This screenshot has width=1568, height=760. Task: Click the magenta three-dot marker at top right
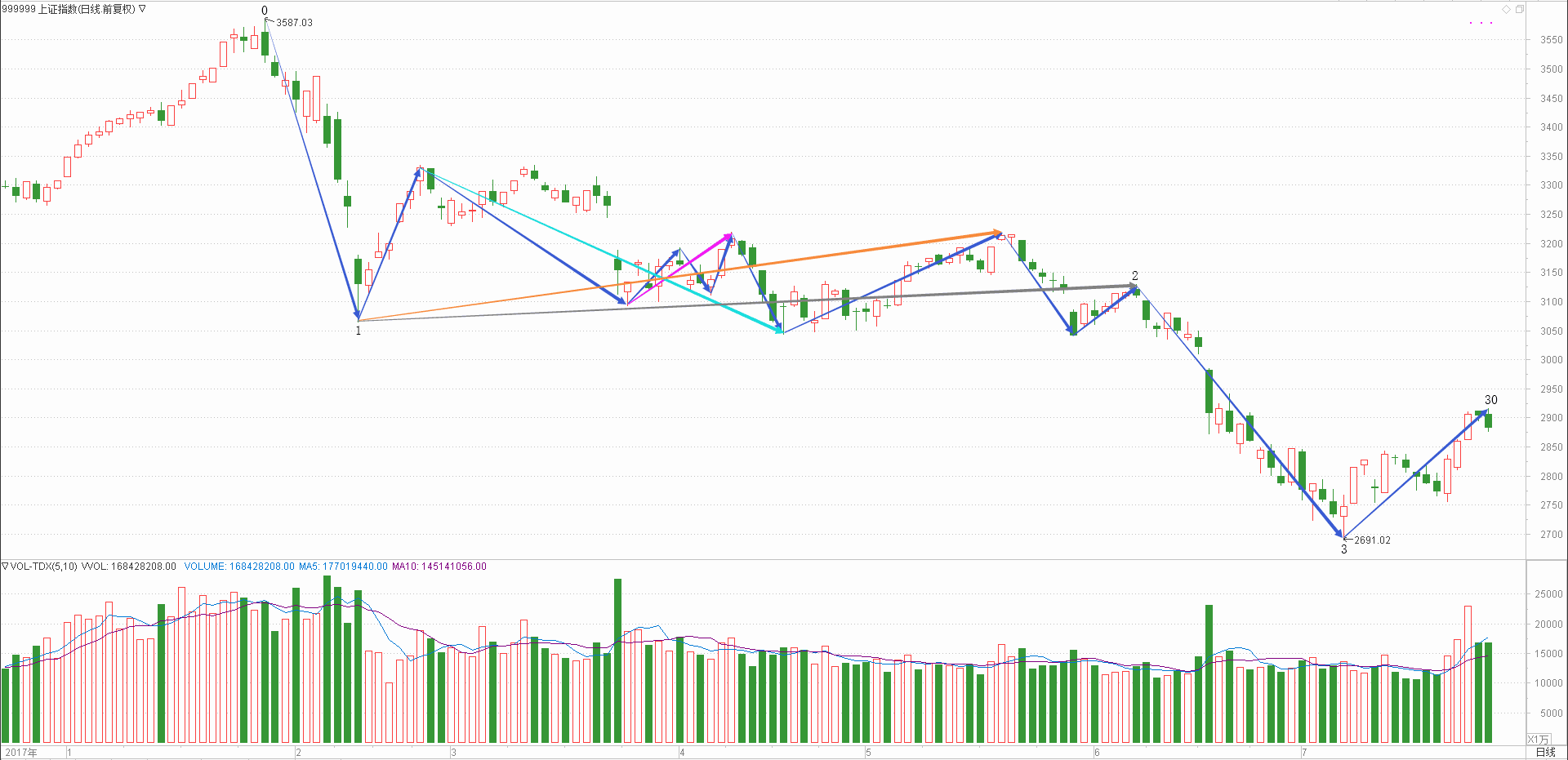point(1481,23)
